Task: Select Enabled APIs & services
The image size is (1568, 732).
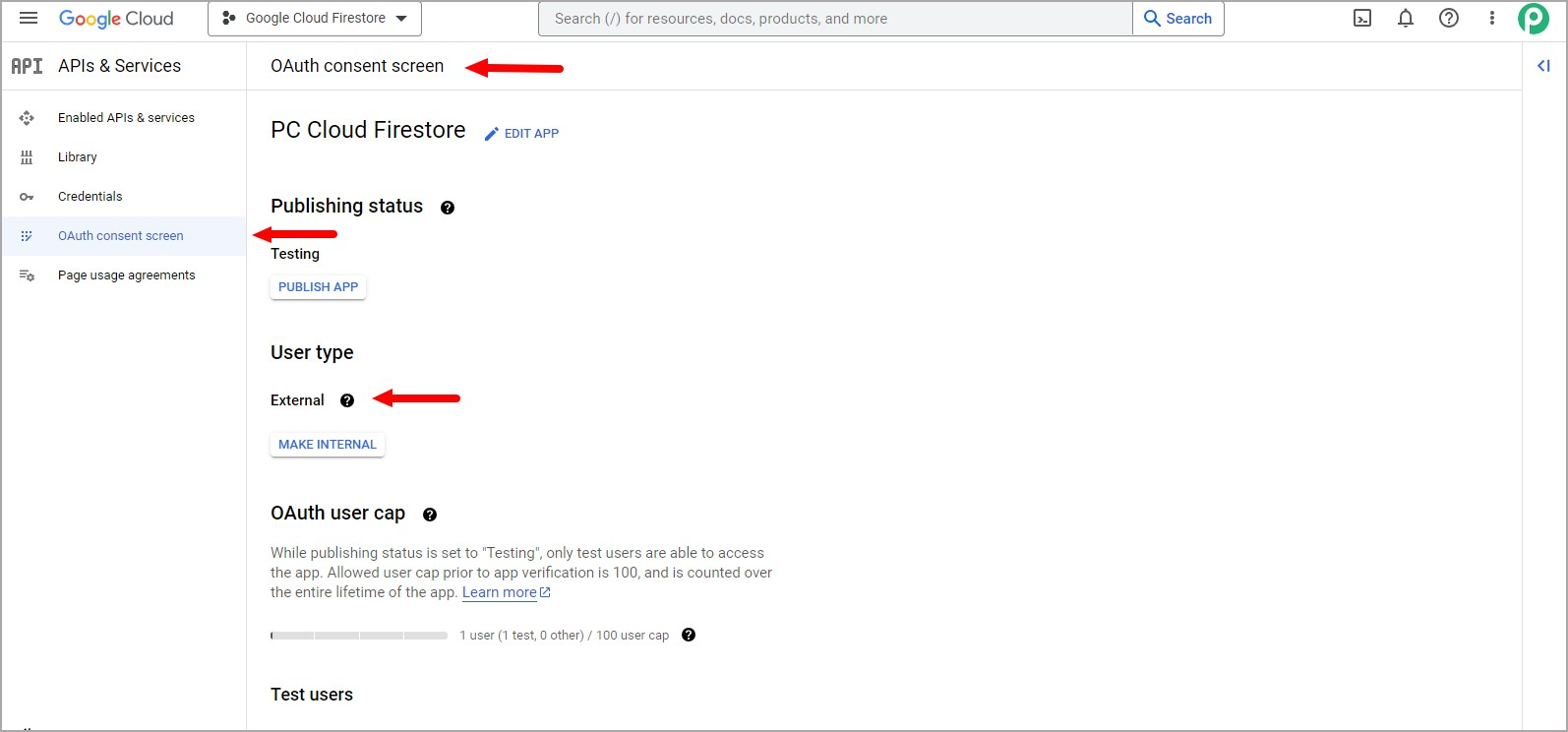Action: [x=124, y=118]
